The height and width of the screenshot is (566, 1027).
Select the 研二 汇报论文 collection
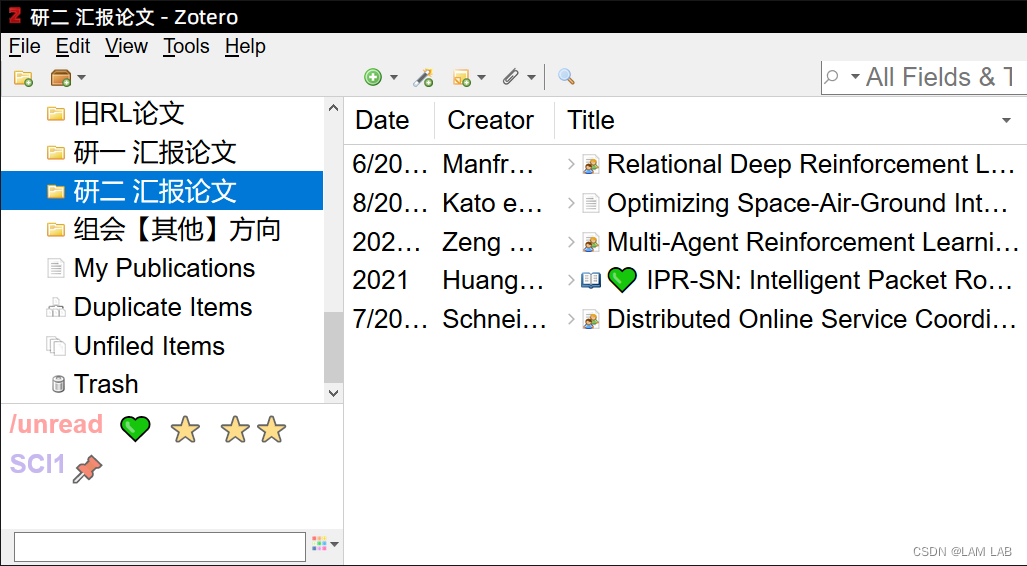162,191
